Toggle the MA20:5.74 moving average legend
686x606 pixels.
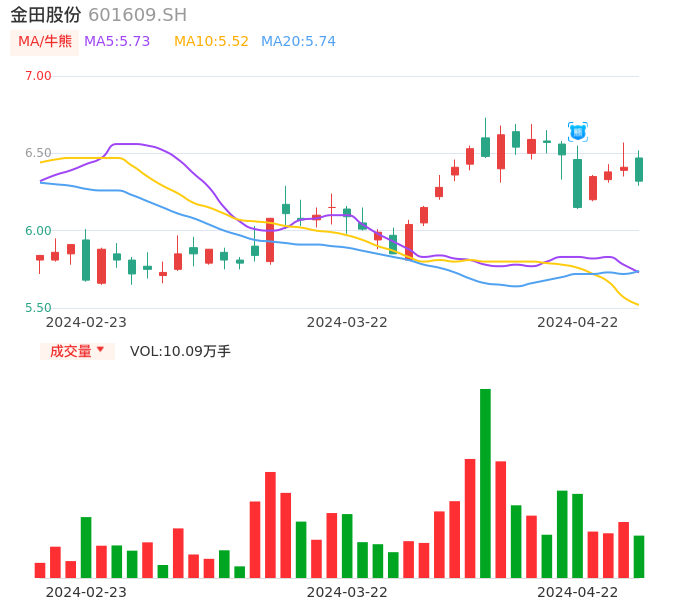coord(298,42)
